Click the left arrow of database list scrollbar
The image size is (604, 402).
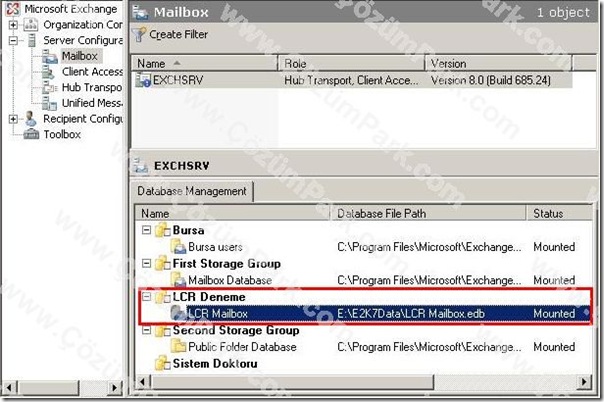tap(143, 382)
